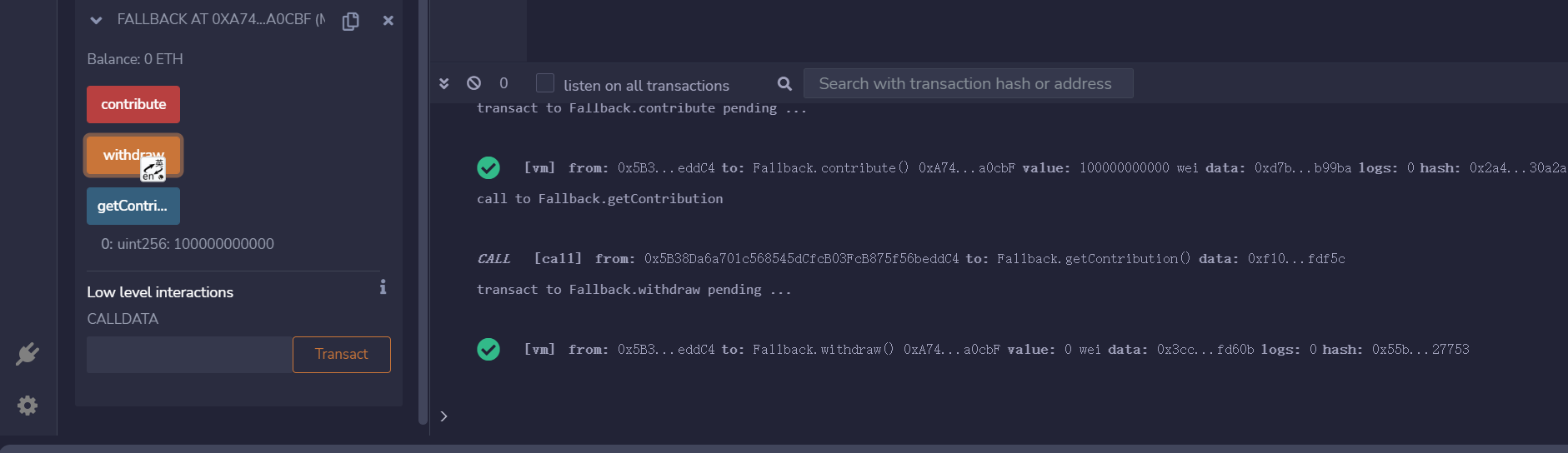
Task: Focus the transaction hash search box
Action: click(x=967, y=83)
